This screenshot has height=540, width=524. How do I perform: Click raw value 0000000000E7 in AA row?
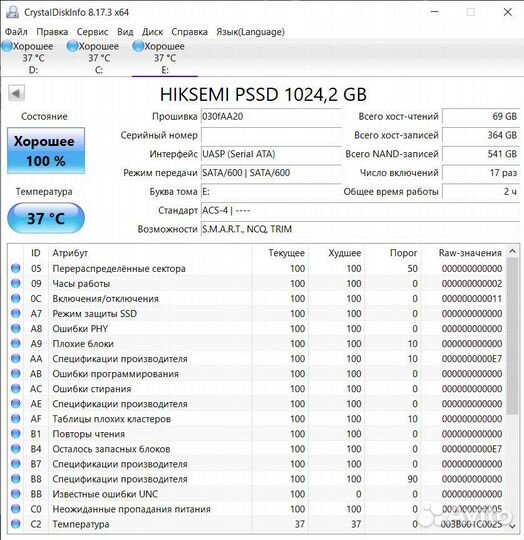coord(472,359)
